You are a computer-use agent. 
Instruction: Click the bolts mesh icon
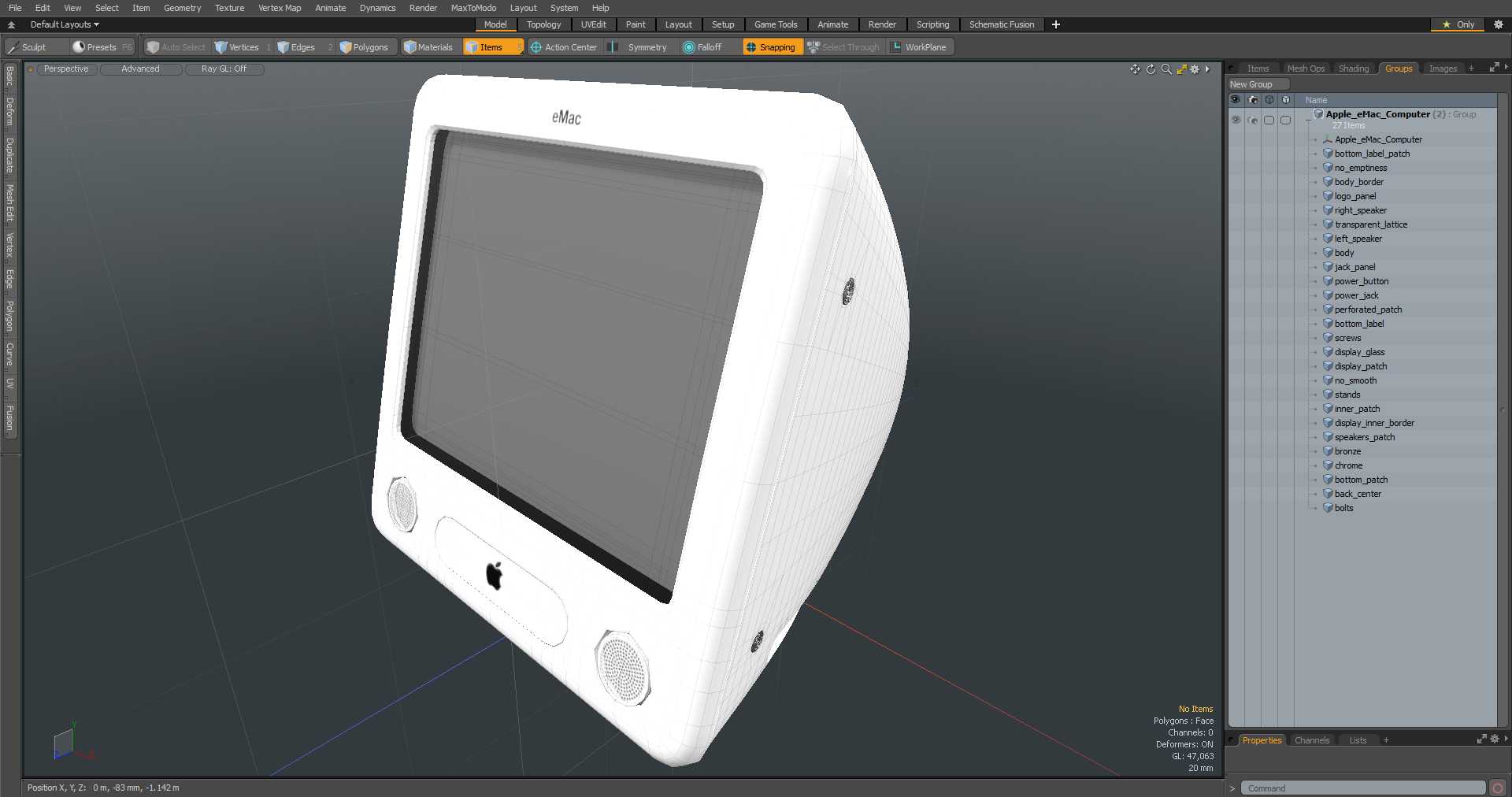point(1328,508)
